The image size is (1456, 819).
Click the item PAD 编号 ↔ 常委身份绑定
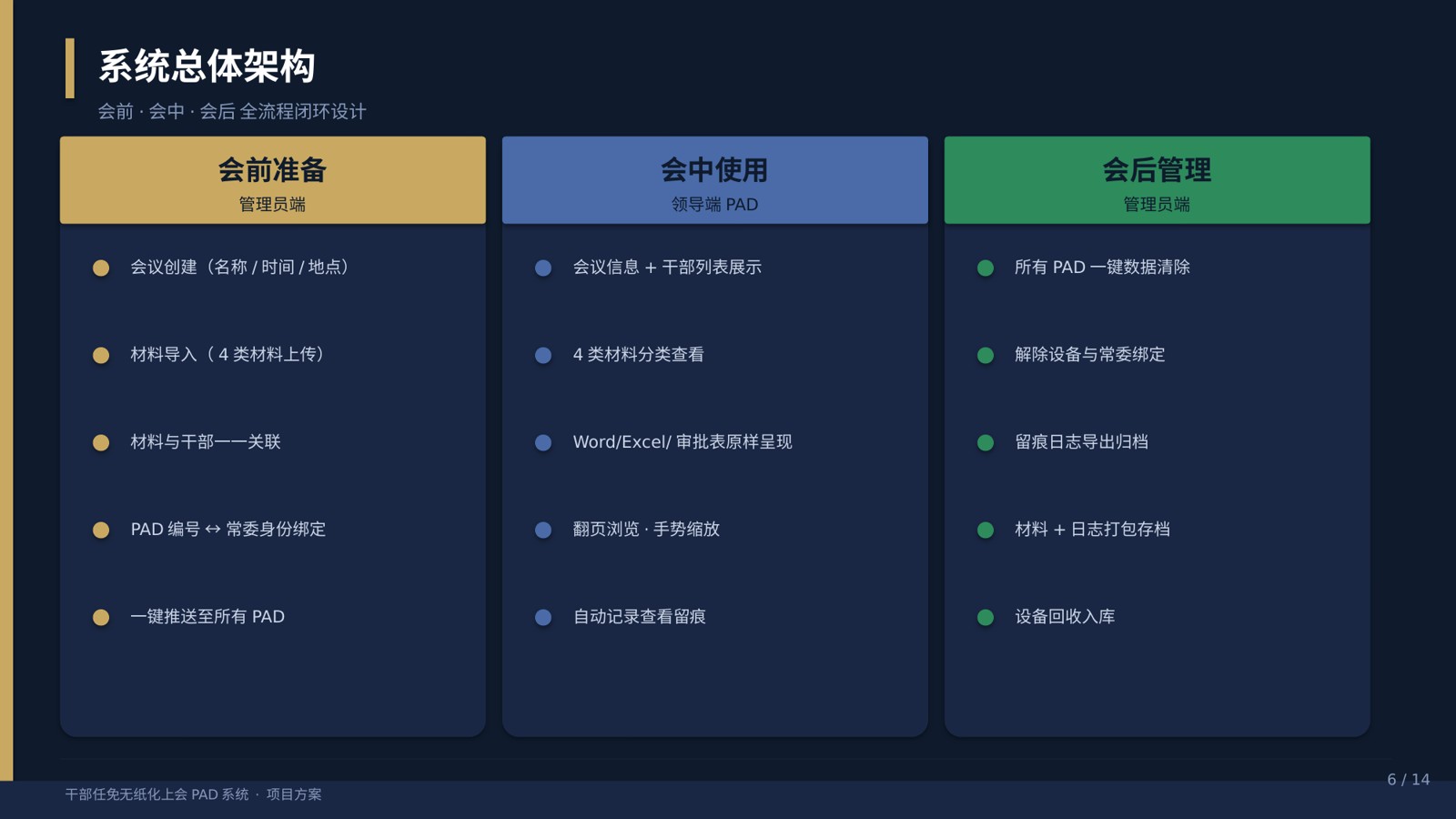click(228, 530)
